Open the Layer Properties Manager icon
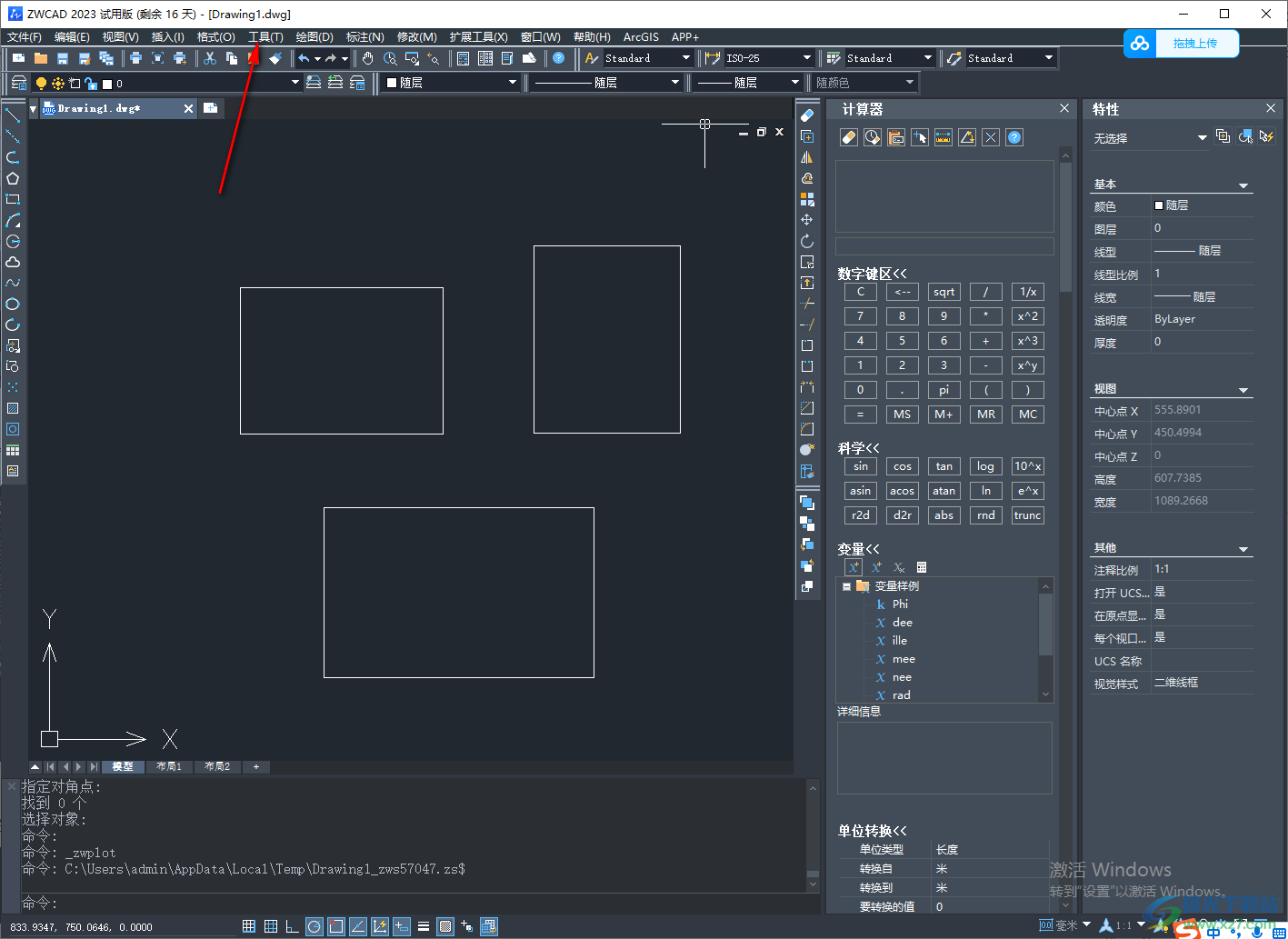The width and height of the screenshot is (1288, 939). 18,83
